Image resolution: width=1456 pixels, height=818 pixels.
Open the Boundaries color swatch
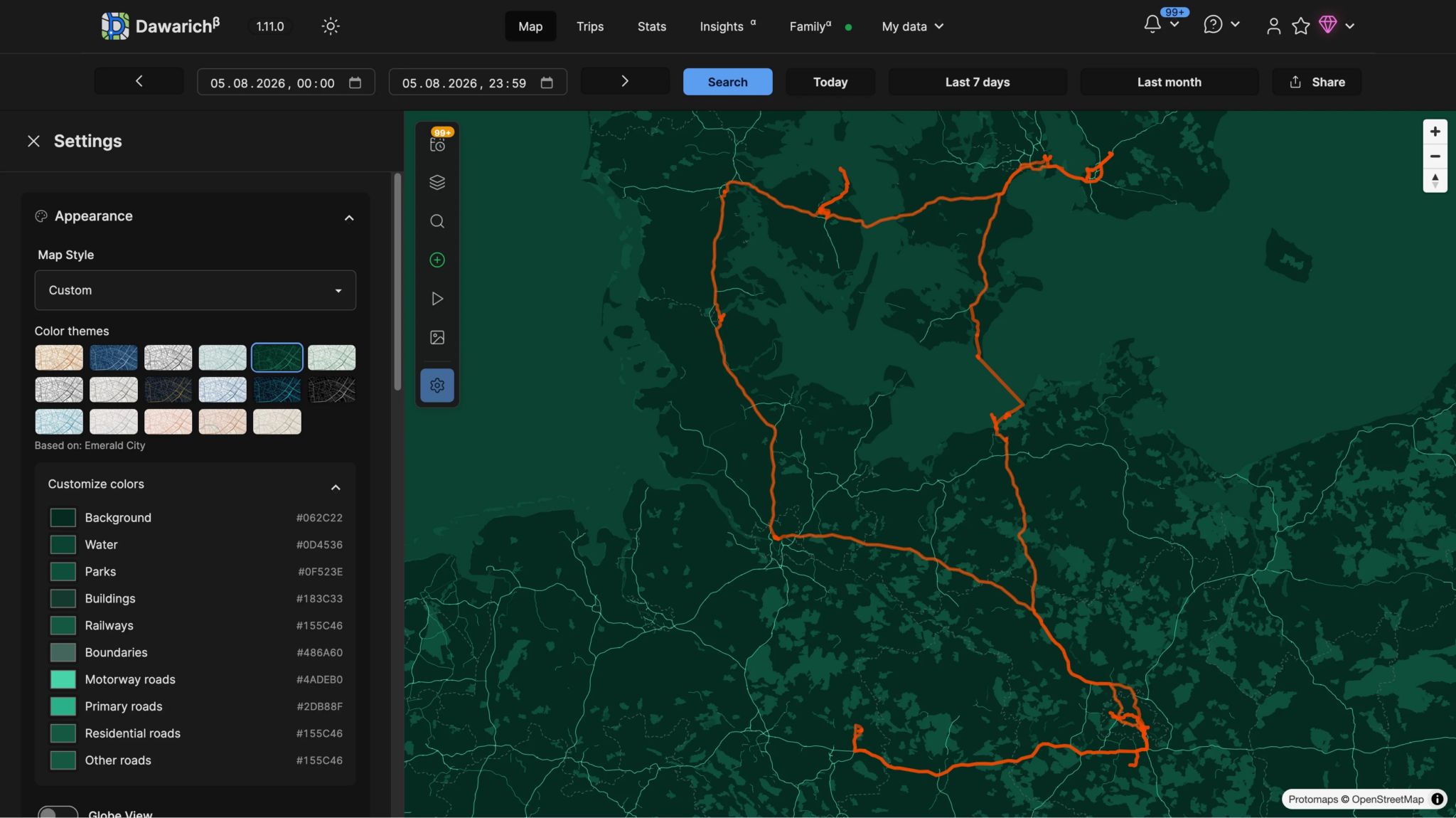coord(63,652)
